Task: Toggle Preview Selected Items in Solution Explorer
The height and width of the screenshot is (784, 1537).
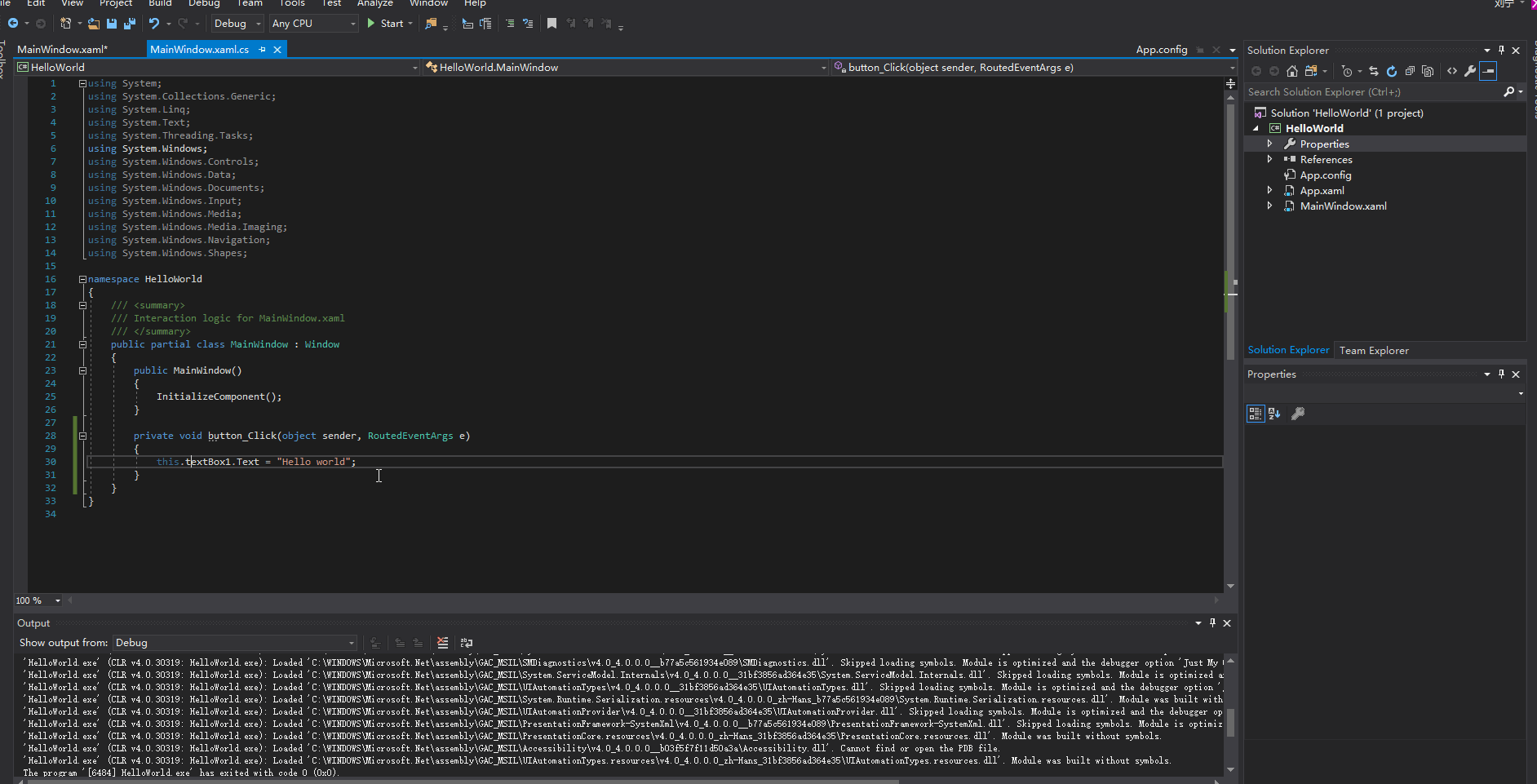Action: (1488, 71)
